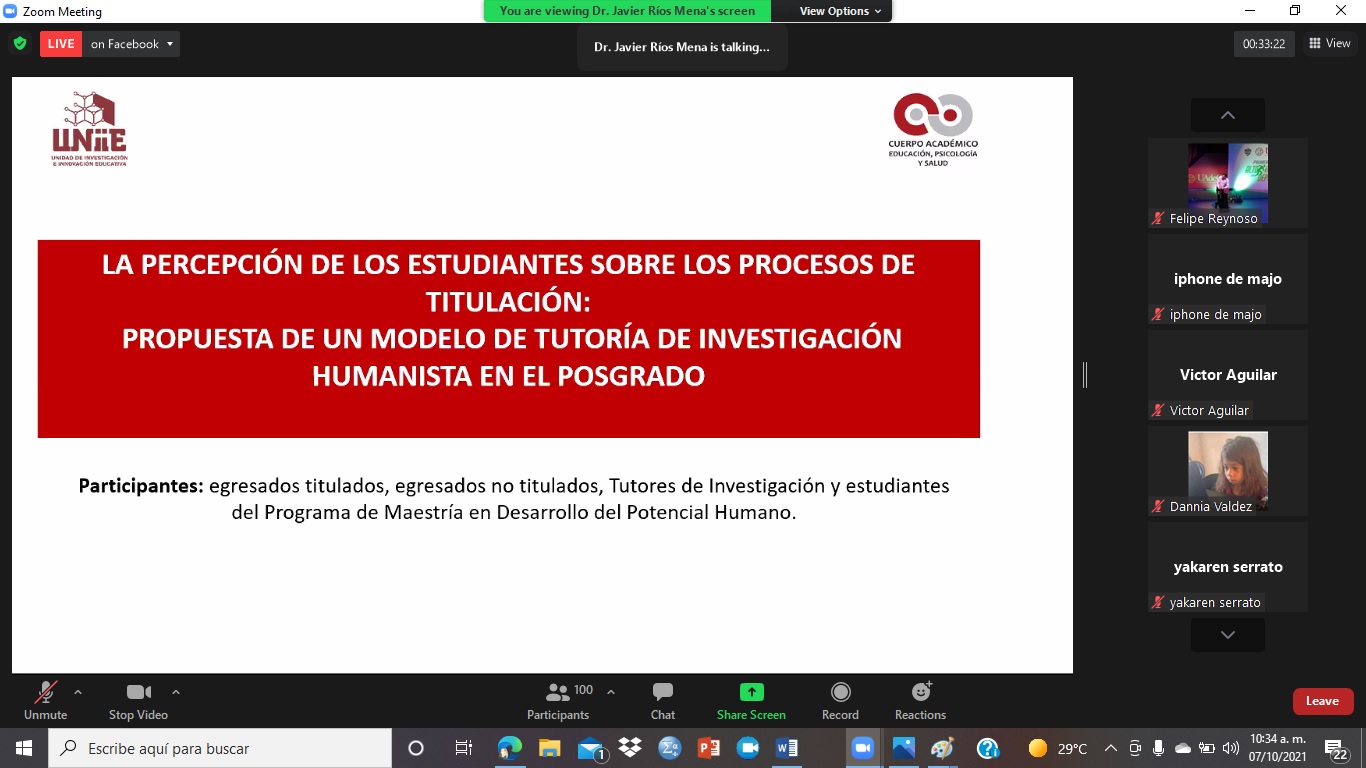
Task: Open Photos app from taskbar
Action: click(903, 748)
